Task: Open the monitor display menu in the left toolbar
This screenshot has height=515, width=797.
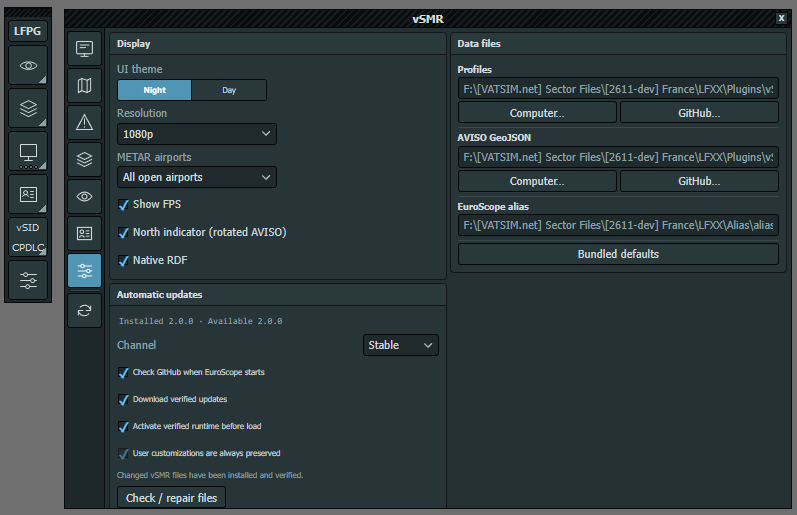Action: tap(28, 152)
